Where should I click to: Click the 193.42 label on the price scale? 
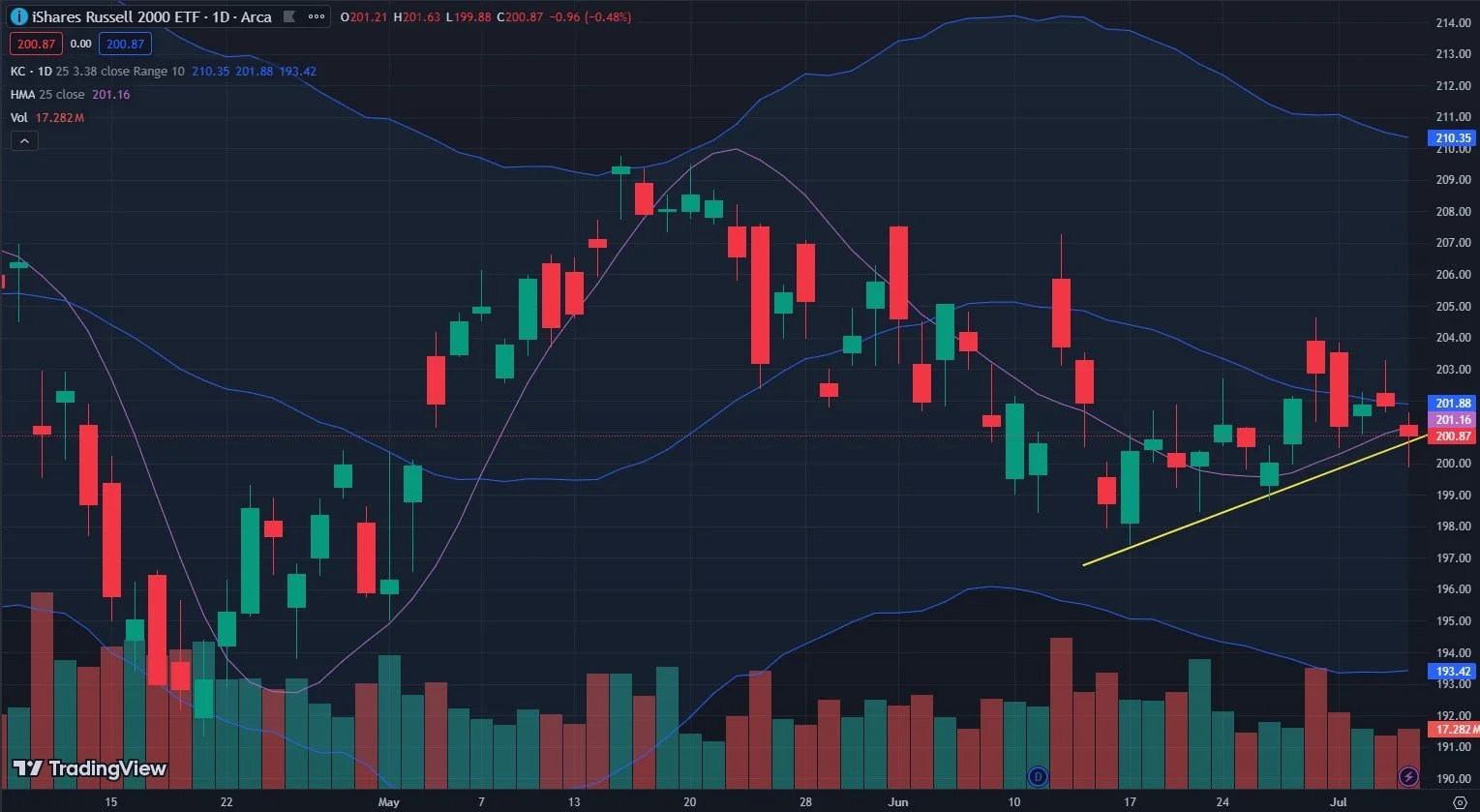point(1454,672)
